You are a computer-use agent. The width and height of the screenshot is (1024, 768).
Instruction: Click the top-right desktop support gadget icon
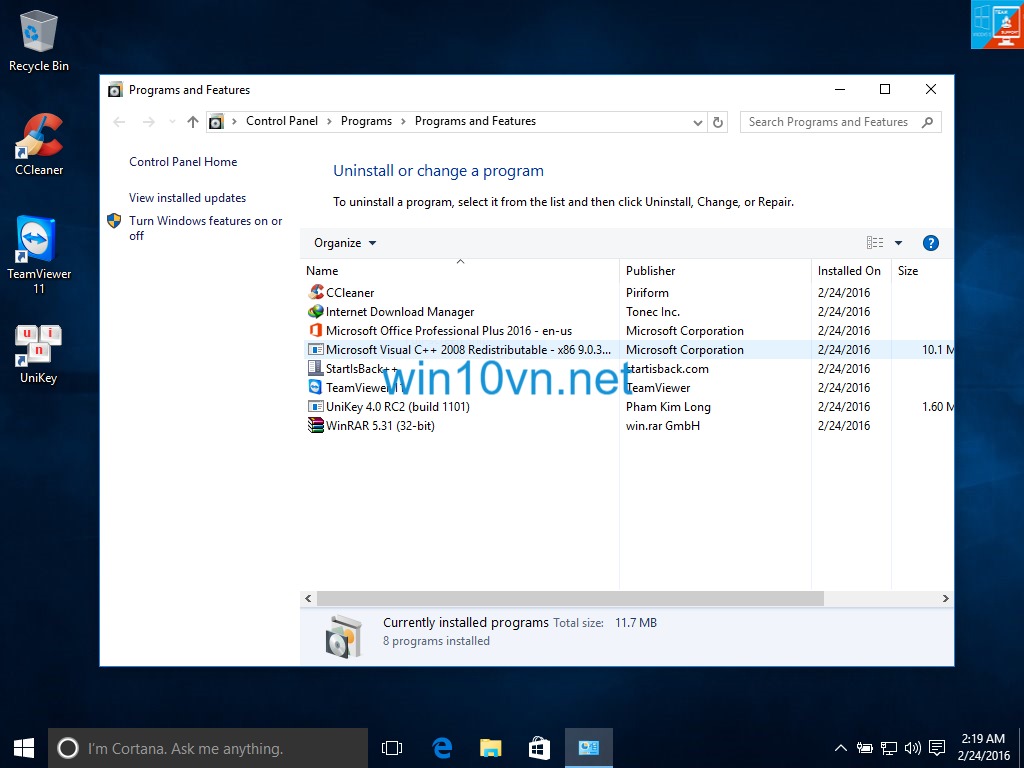pyautogui.click(x=997, y=24)
